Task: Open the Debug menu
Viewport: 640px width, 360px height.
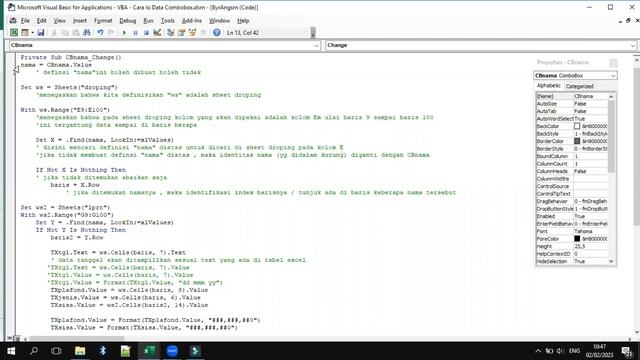Action: click(x=127, y=20)
